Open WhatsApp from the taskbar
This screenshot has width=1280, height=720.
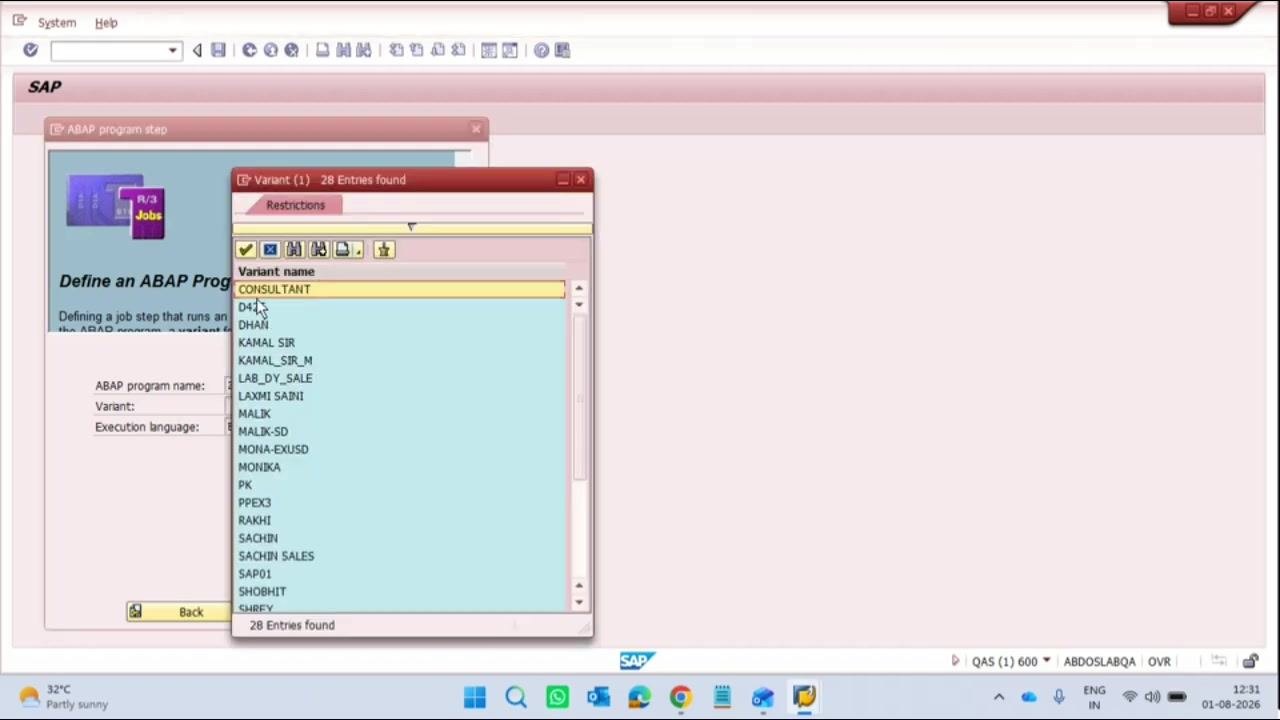coord(557,697)
